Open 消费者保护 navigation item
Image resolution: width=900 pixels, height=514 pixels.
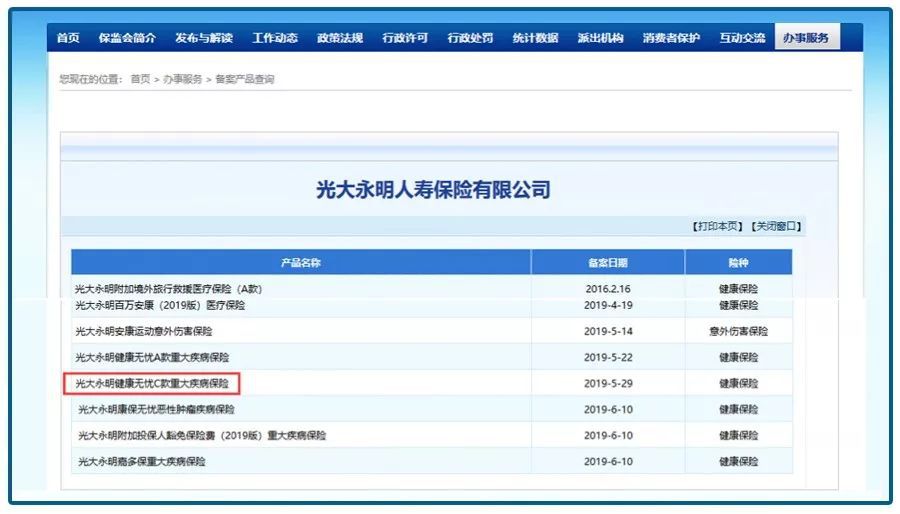[x=672, y=38]
